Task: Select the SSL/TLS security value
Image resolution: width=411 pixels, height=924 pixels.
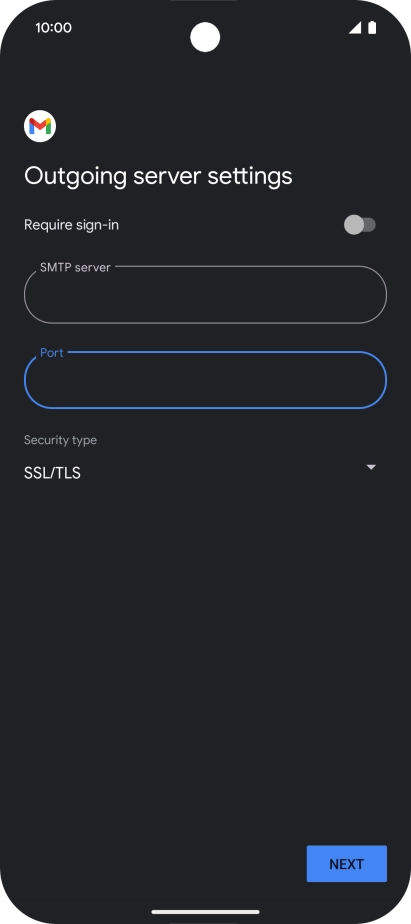Action: click(x=52, y=473)
